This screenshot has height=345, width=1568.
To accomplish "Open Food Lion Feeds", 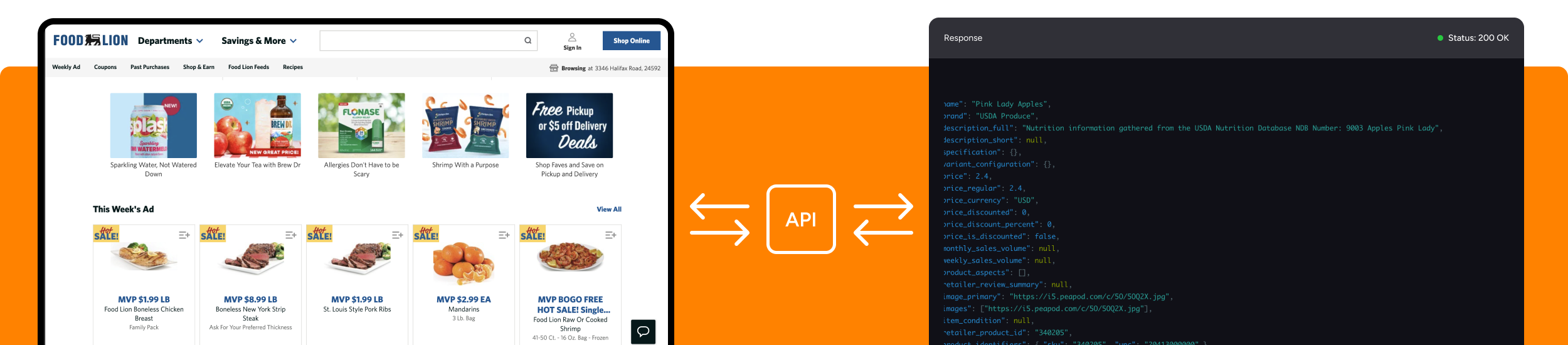I will tap(248, 67).
